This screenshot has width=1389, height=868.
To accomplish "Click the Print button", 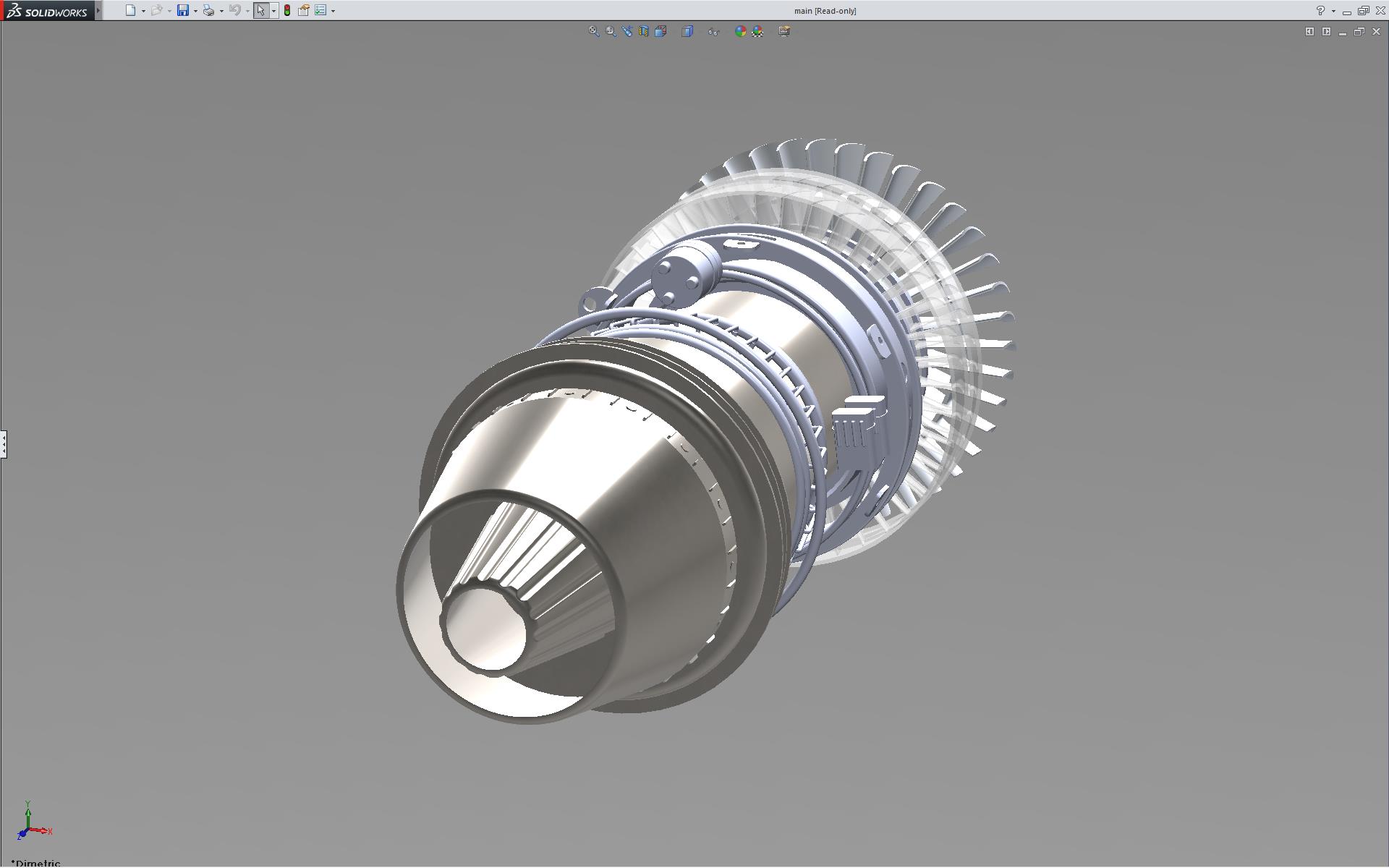I will point(208,10).
